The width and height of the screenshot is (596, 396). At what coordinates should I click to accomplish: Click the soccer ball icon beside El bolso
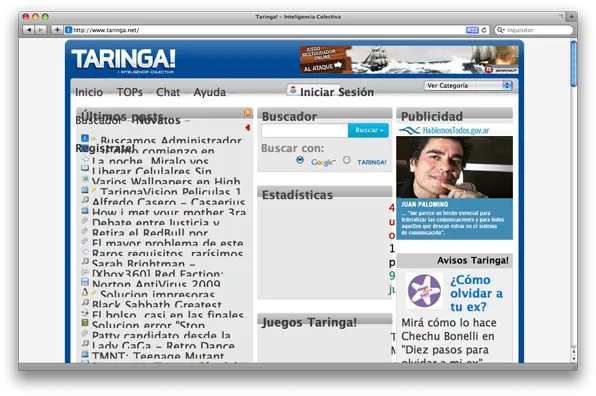click(85, 313)
